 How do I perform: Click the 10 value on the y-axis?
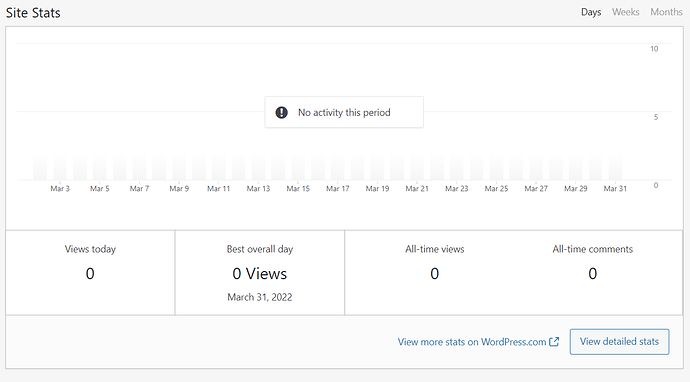[654, 49]
